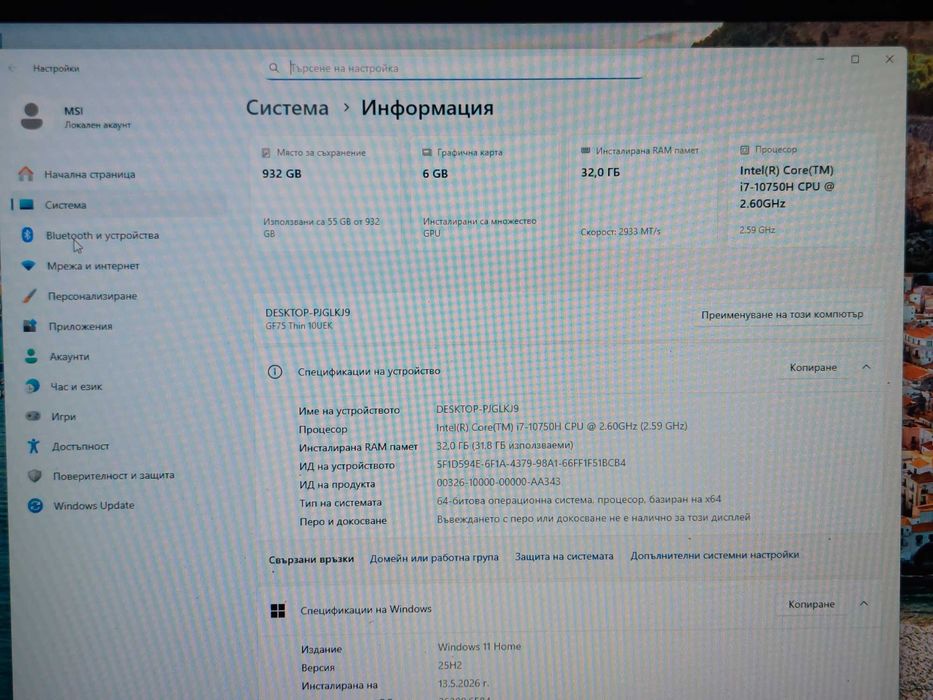Screen dimensions: 933x700
Task: Click version value 25H2
Action: (450, 665)
